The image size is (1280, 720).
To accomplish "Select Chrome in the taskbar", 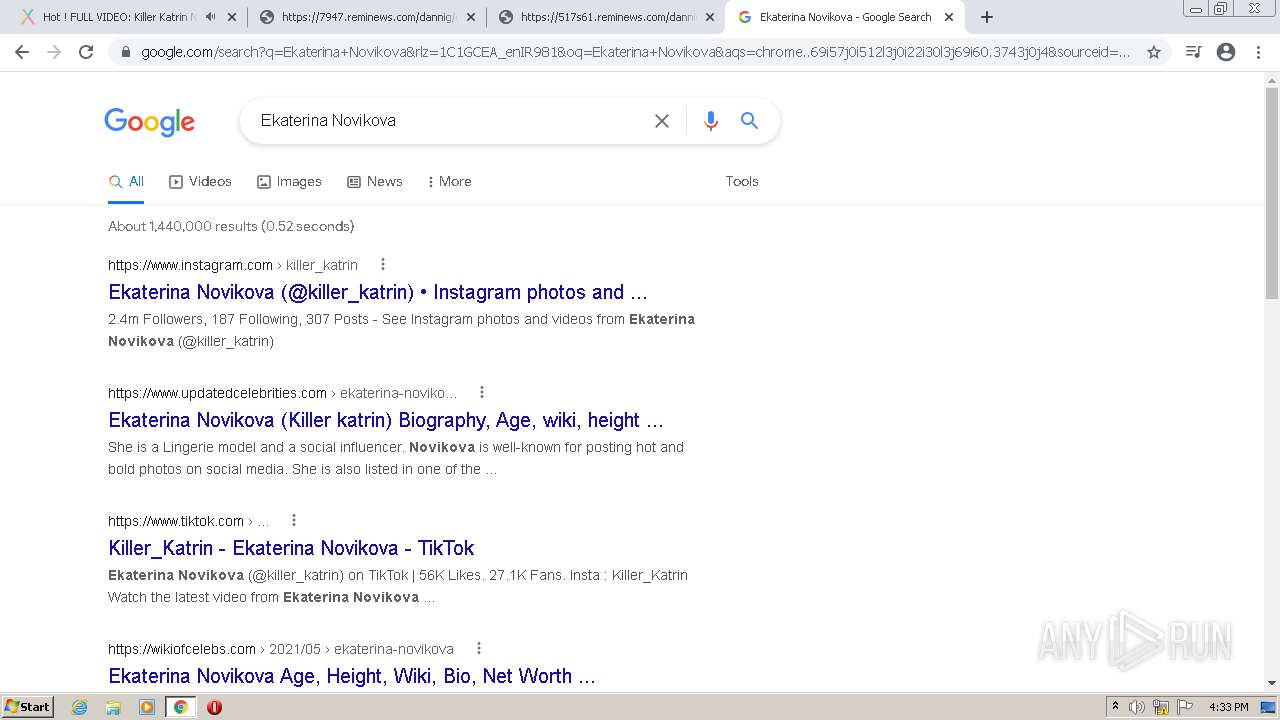I will pyautogui.click(x=180, y=707).
